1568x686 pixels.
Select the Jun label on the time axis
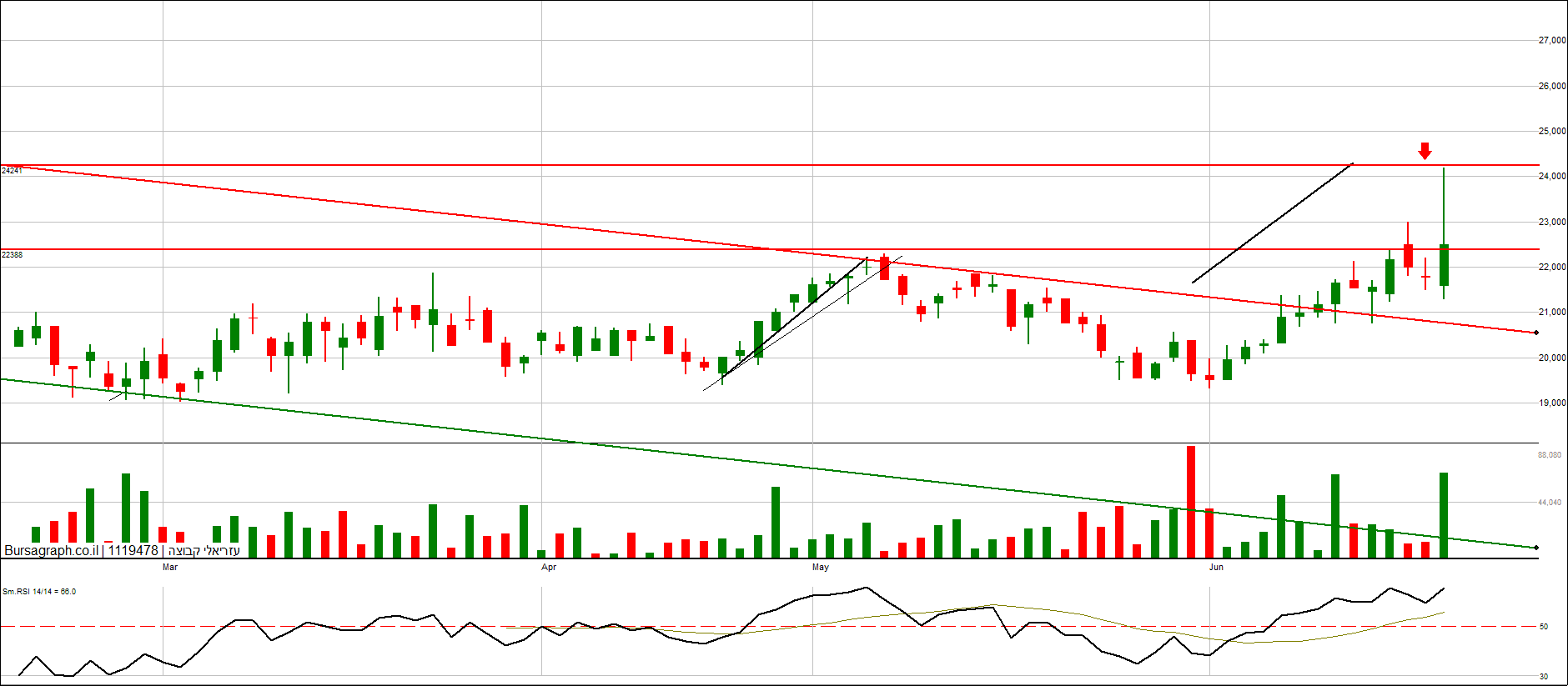coord(1217,568)
